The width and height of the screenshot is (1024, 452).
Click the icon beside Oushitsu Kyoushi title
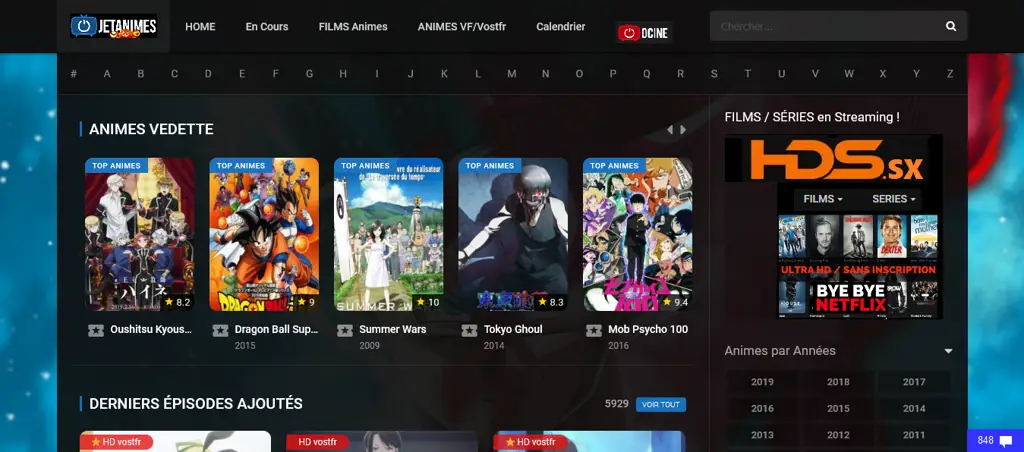(95, 331)
